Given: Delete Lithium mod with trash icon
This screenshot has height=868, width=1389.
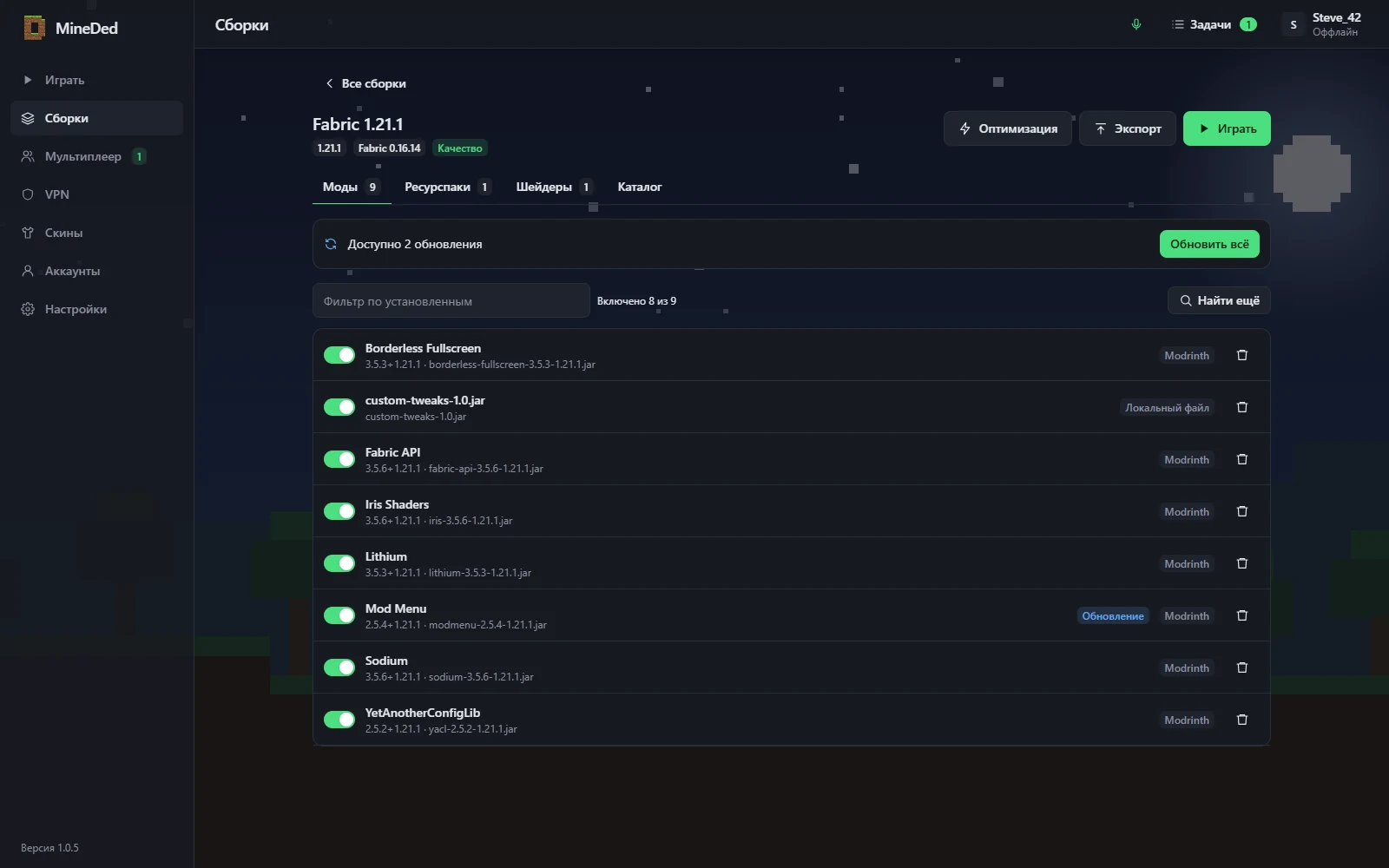Looking at the screenshot, I should point(1242,563).
